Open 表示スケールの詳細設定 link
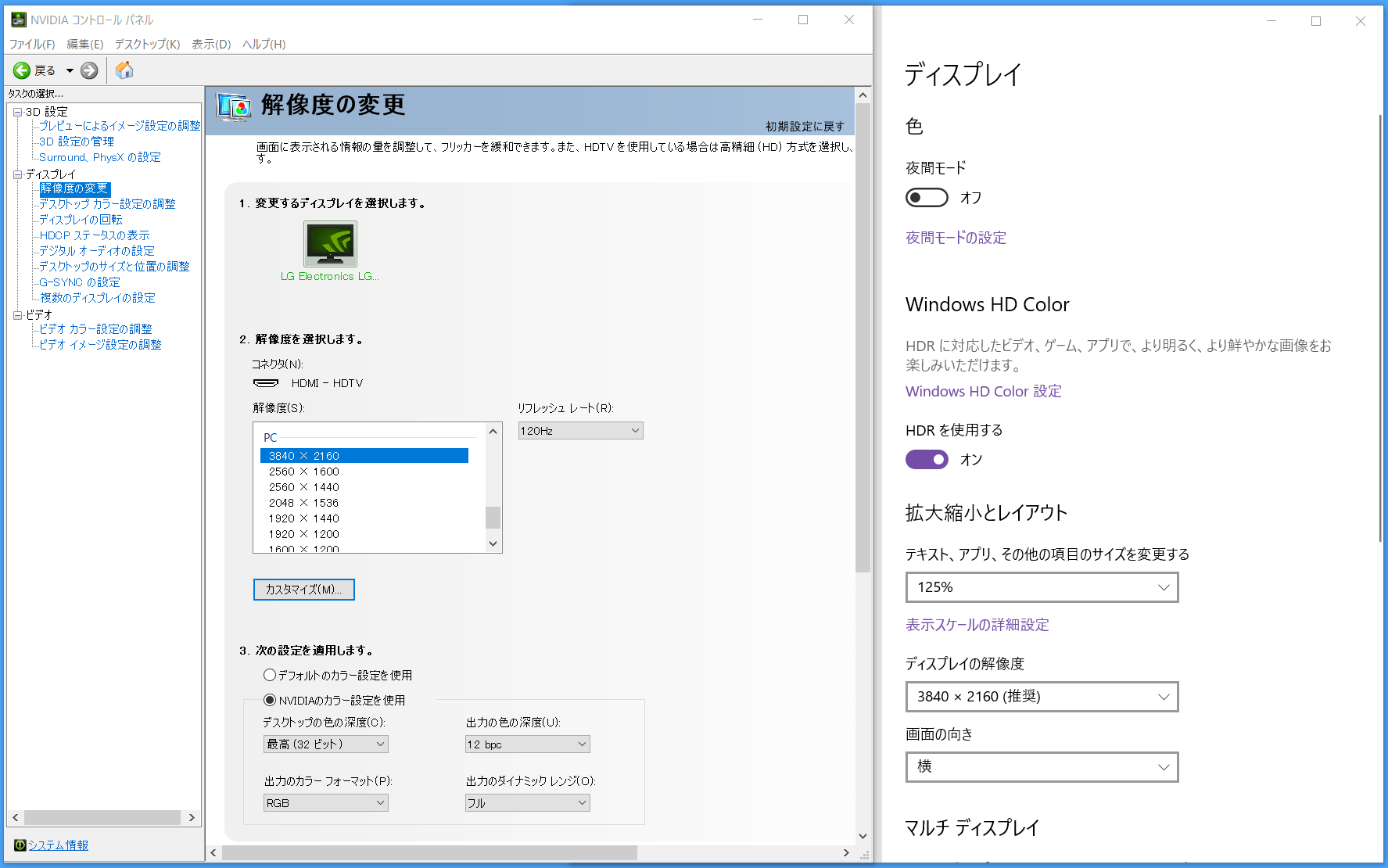1388x868 pixels. click(977, 625)
